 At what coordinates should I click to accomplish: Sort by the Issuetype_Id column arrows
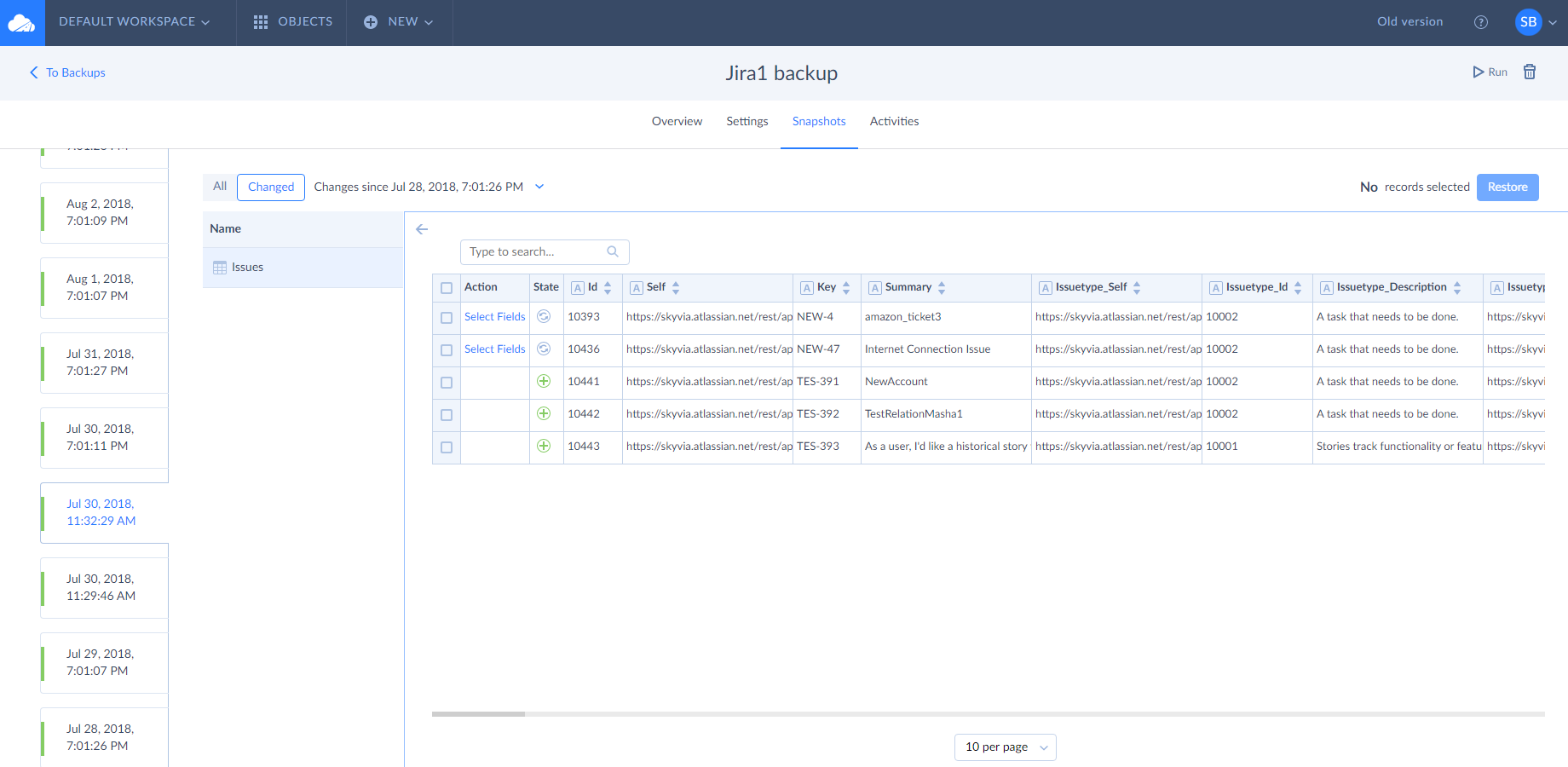pyautogui.click(x=1298, y=288)
